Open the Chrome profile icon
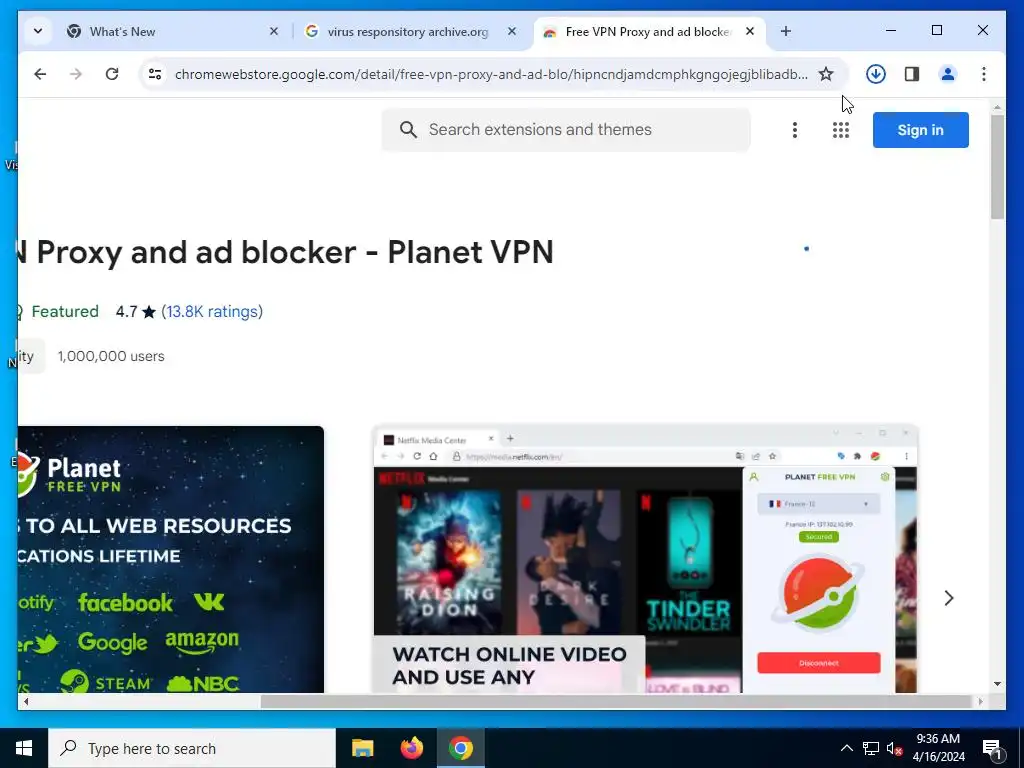This screenshot has height=768, width=1024. click(x=948, y=74)
